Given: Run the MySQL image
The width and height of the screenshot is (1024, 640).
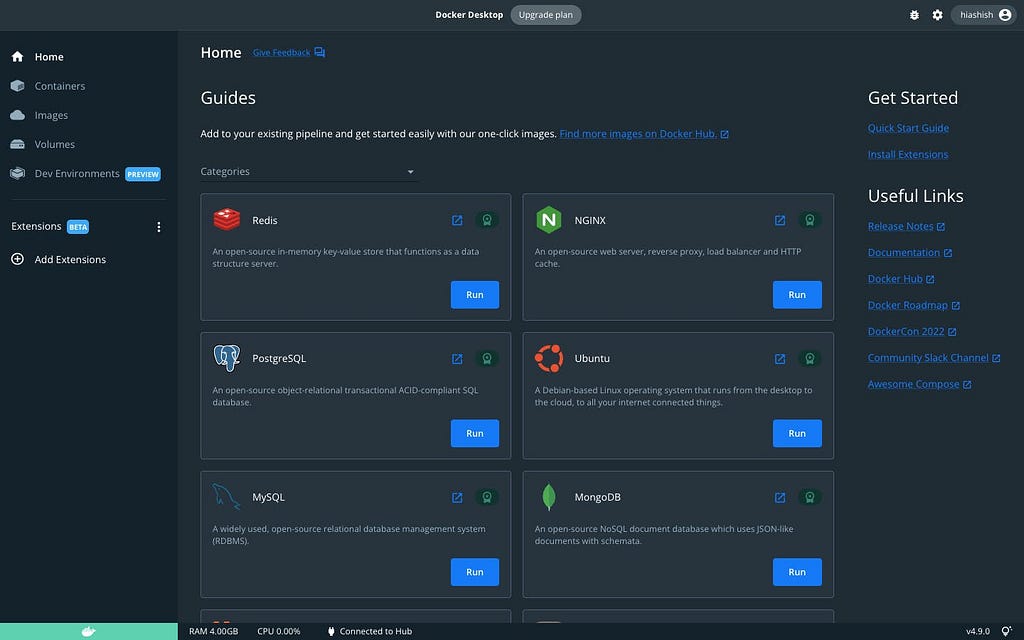Looking at the screenshot, I should (475, 571).
